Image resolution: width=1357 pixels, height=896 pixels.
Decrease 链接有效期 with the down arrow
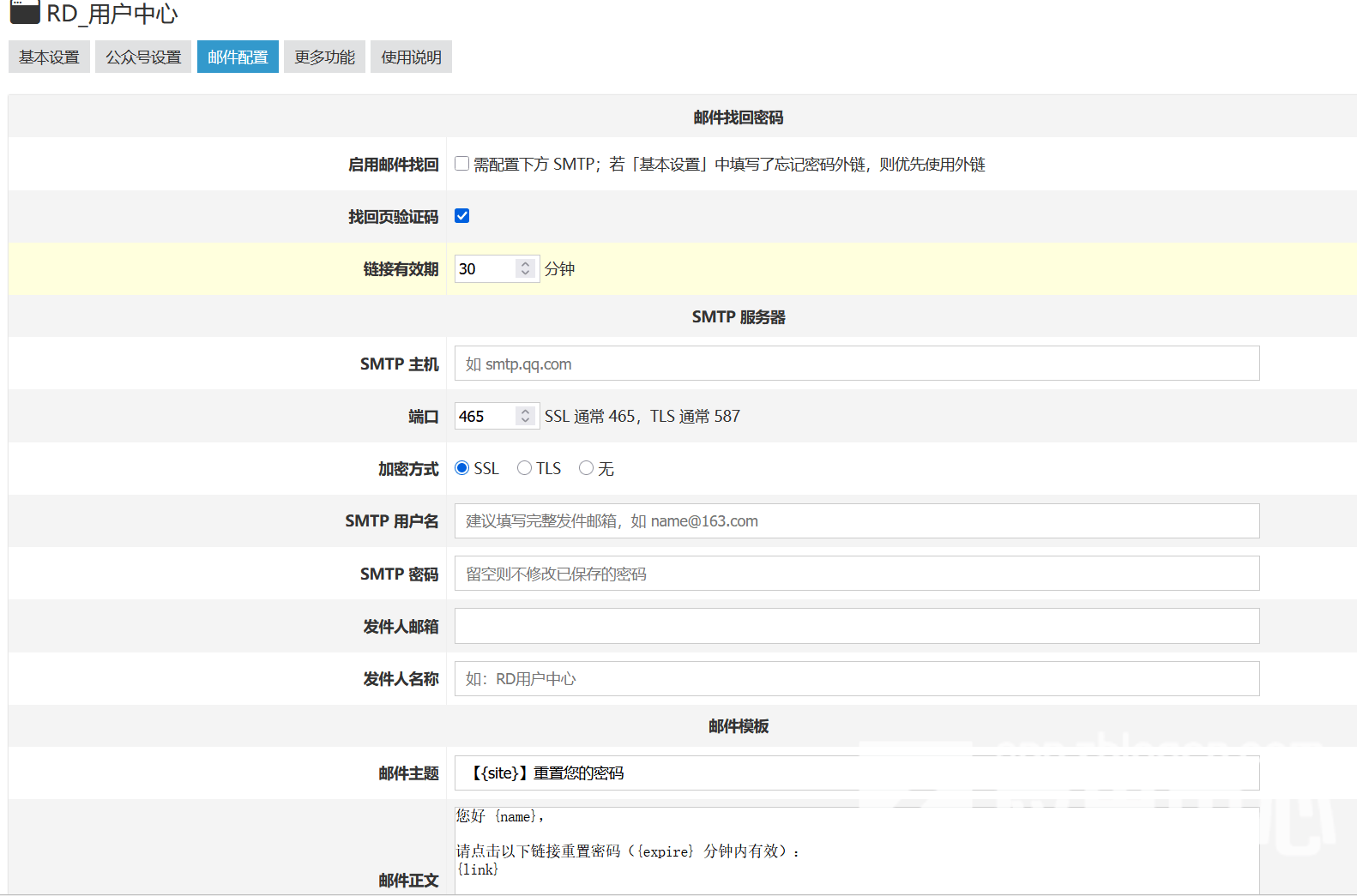click(x=526, y=274)
